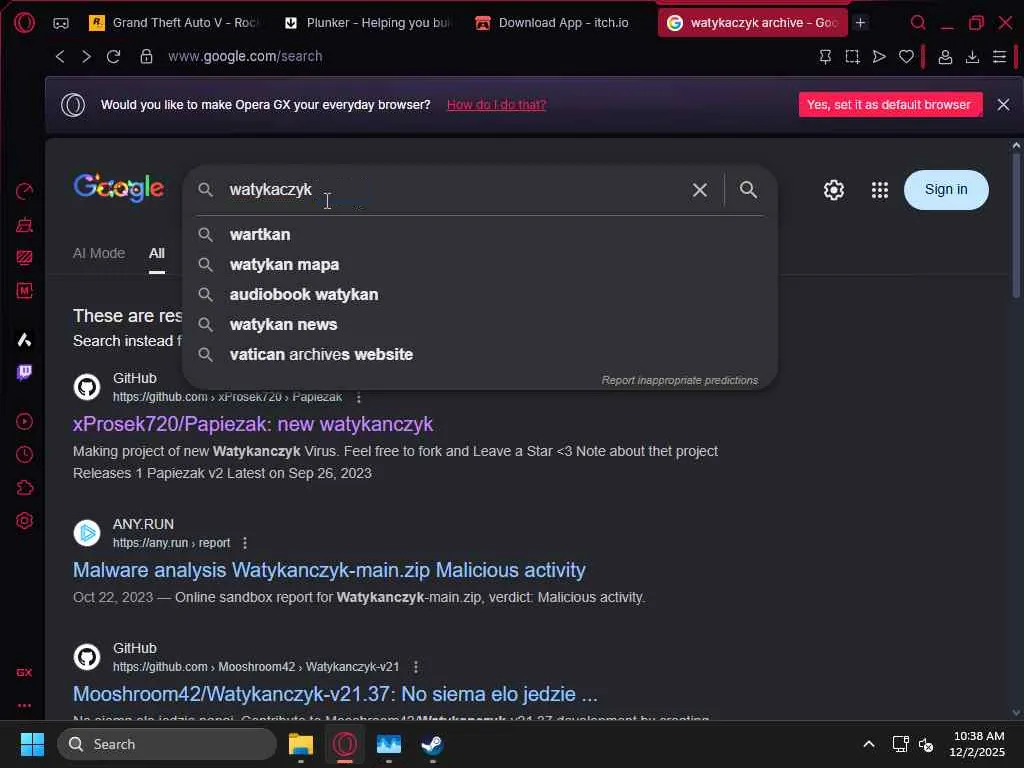Switch to the Plunker tab
The image size is (1024, 768).
366,23
